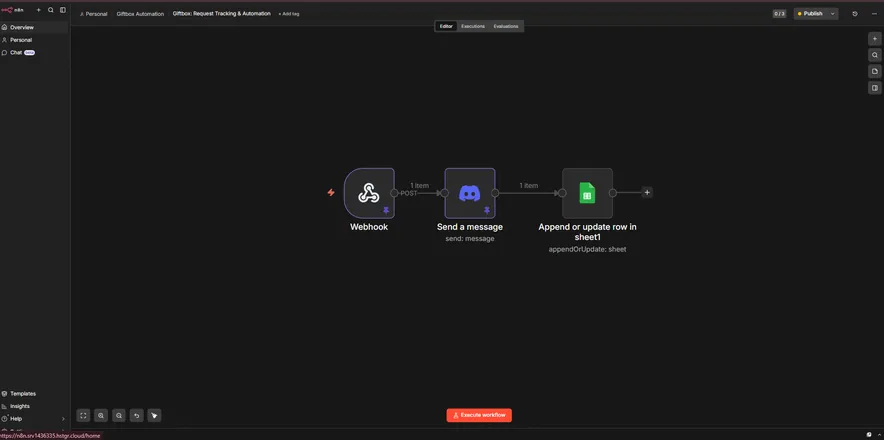Open Insights in sidebar
Viewport: 884px width, 440px height.
(x=34, y=406)
